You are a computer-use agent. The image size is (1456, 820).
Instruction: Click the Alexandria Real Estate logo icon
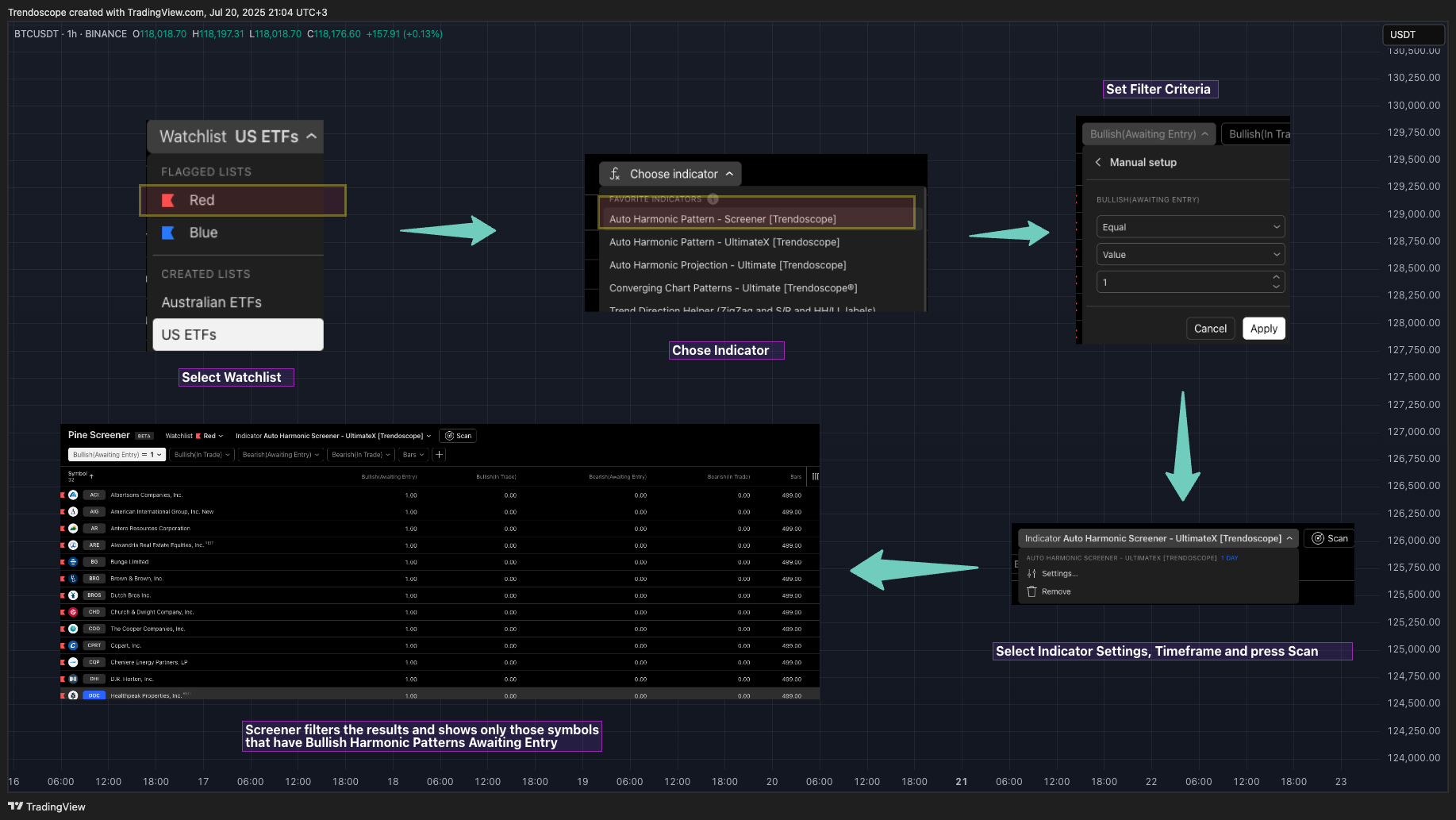point(73,545)
